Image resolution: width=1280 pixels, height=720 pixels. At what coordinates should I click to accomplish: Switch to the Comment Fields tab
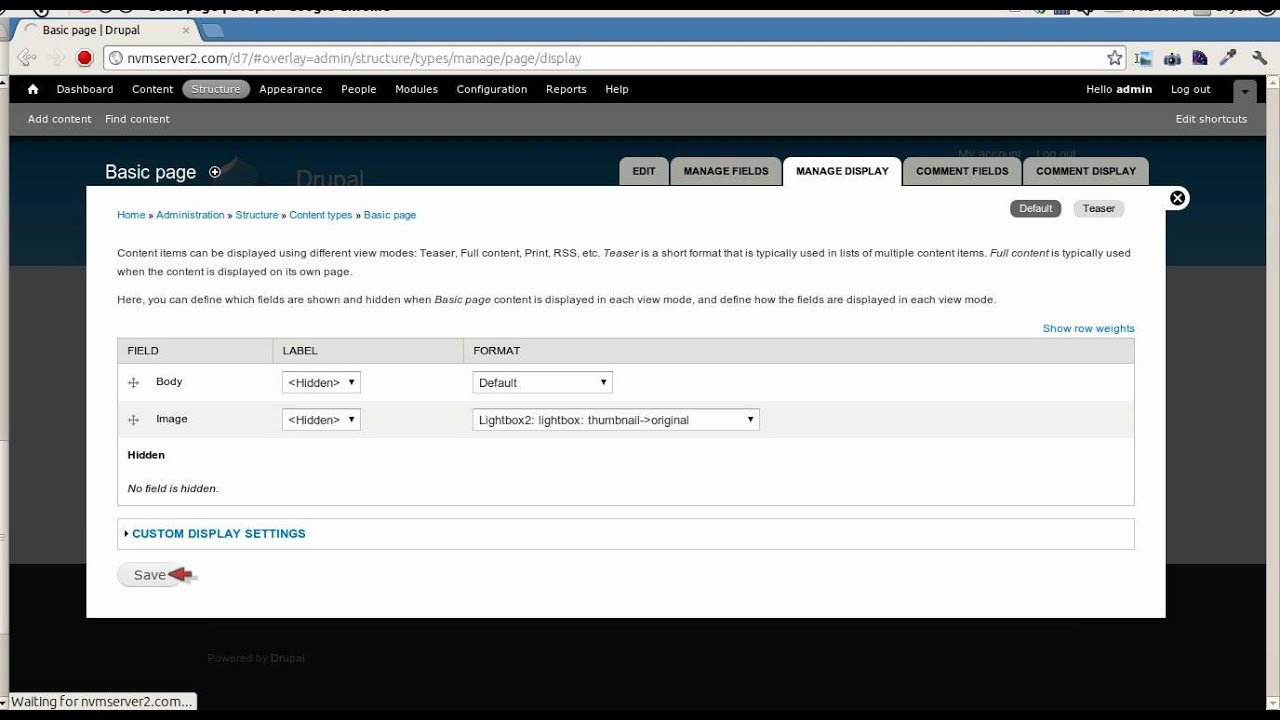pos(962,171)
